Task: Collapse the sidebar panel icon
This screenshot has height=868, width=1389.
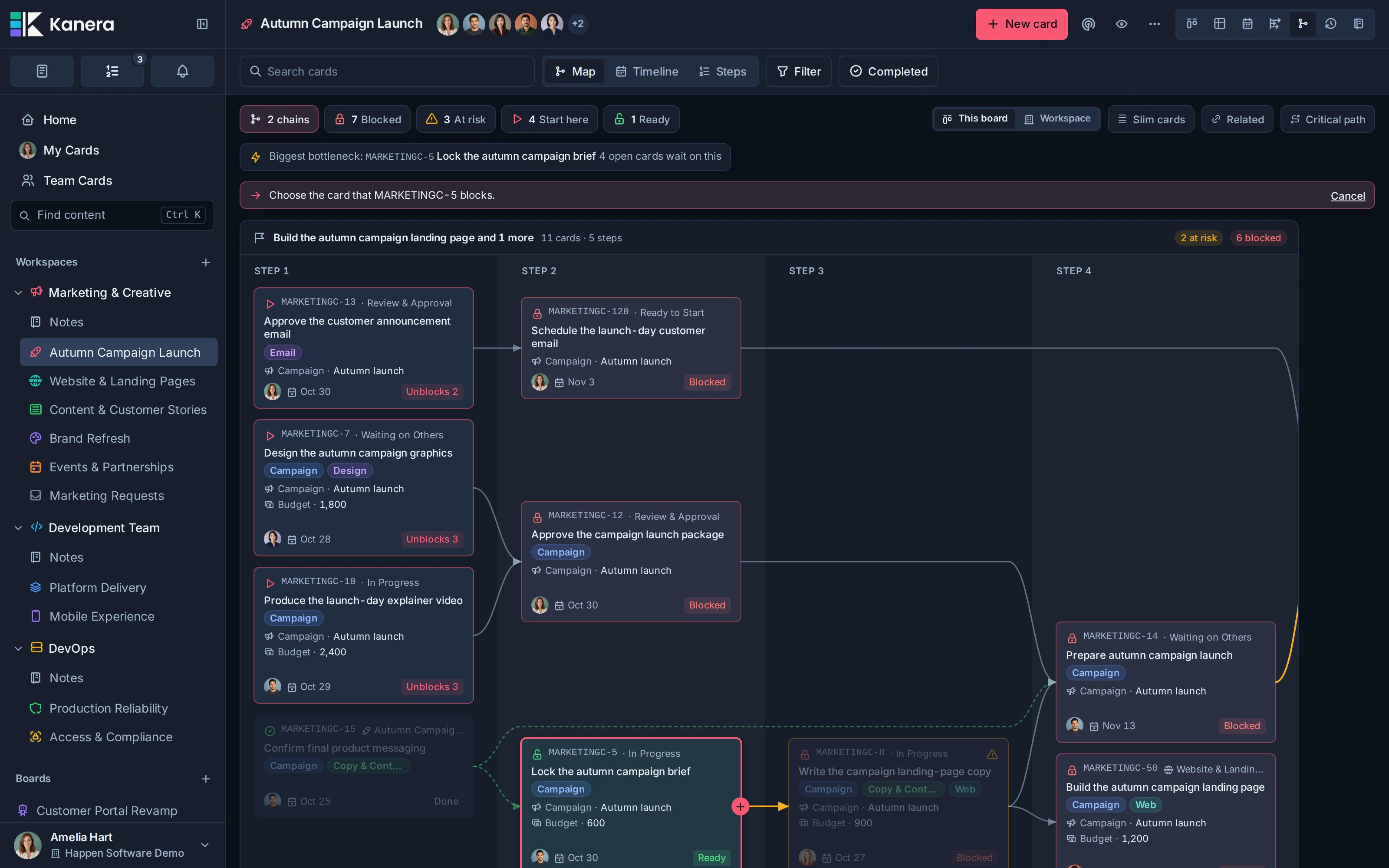Action: [202, 23]
